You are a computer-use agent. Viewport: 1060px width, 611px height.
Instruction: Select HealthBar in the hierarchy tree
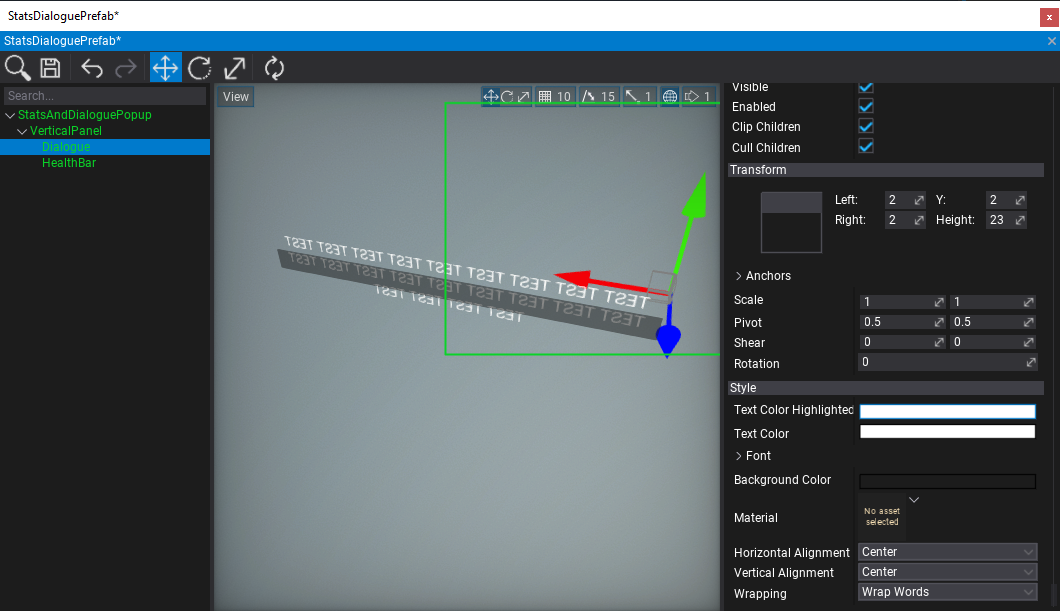(x=69, y=163)
